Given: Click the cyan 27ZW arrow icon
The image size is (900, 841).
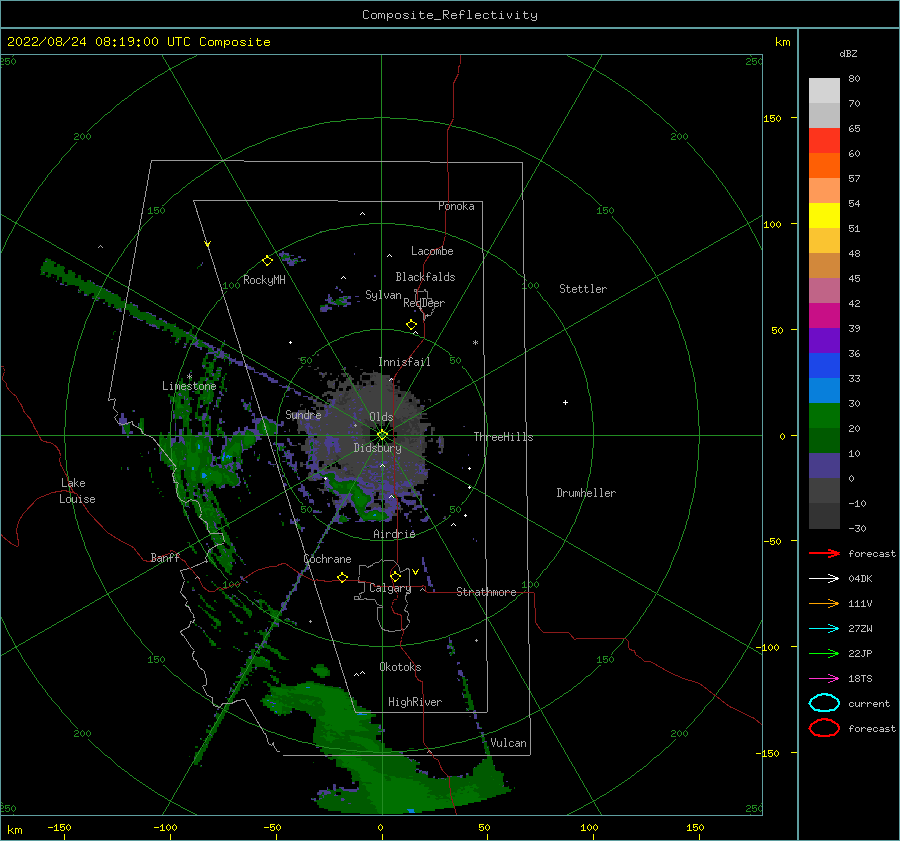Looking at the screenshot, I should 824,629.
